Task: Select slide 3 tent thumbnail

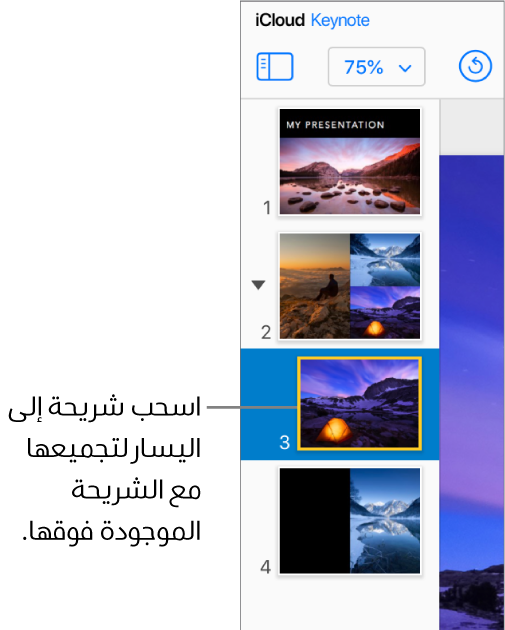Action: click(360, 403)
